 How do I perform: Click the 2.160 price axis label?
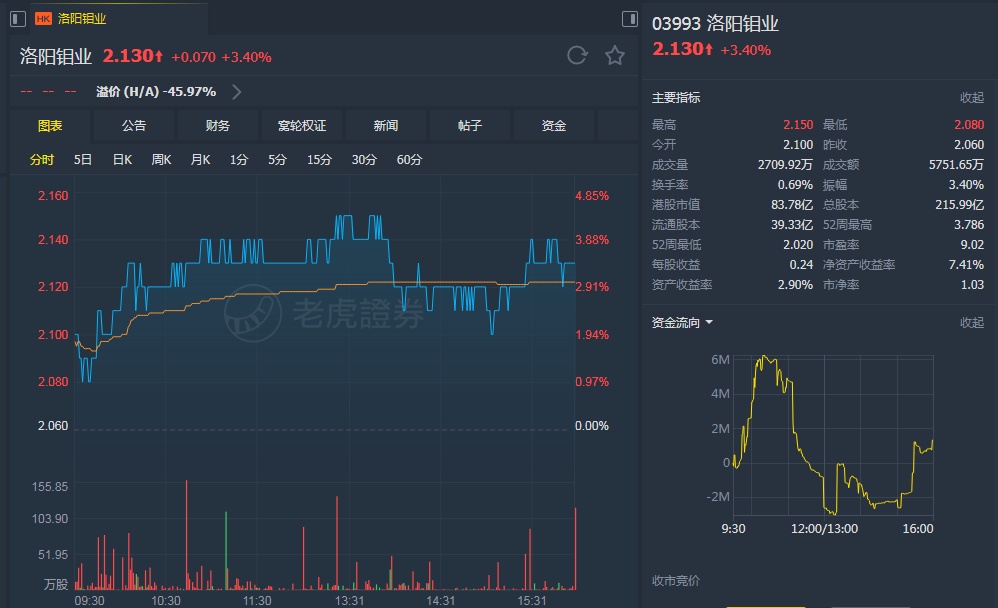[x=53, y=195]
